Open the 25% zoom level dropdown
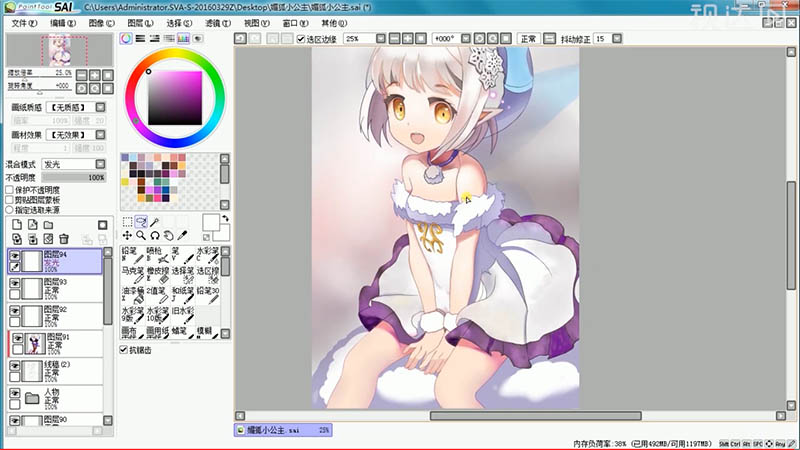 (x=381, y=39)
